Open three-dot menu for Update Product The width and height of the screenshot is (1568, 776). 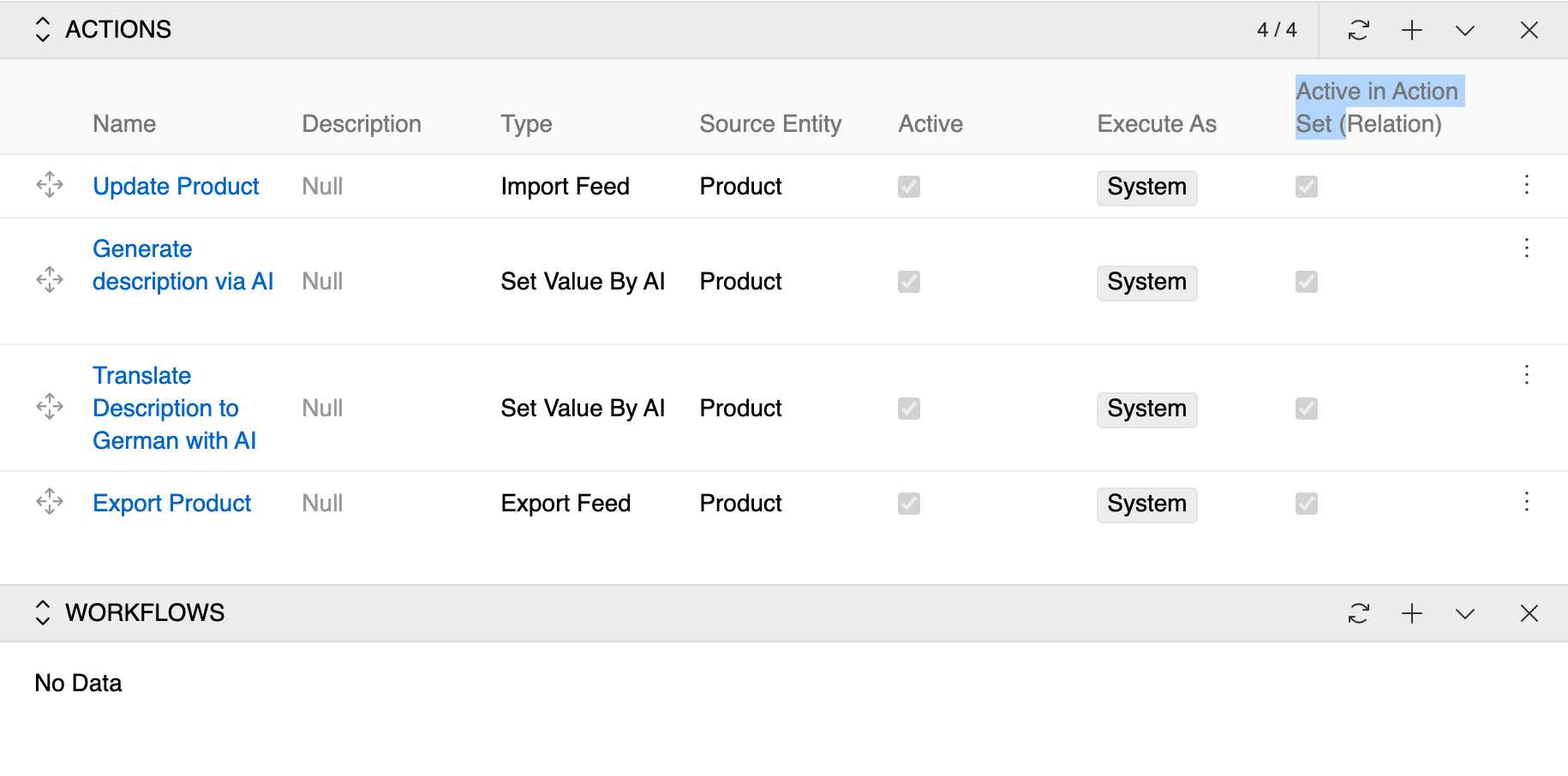(1526, 185)
